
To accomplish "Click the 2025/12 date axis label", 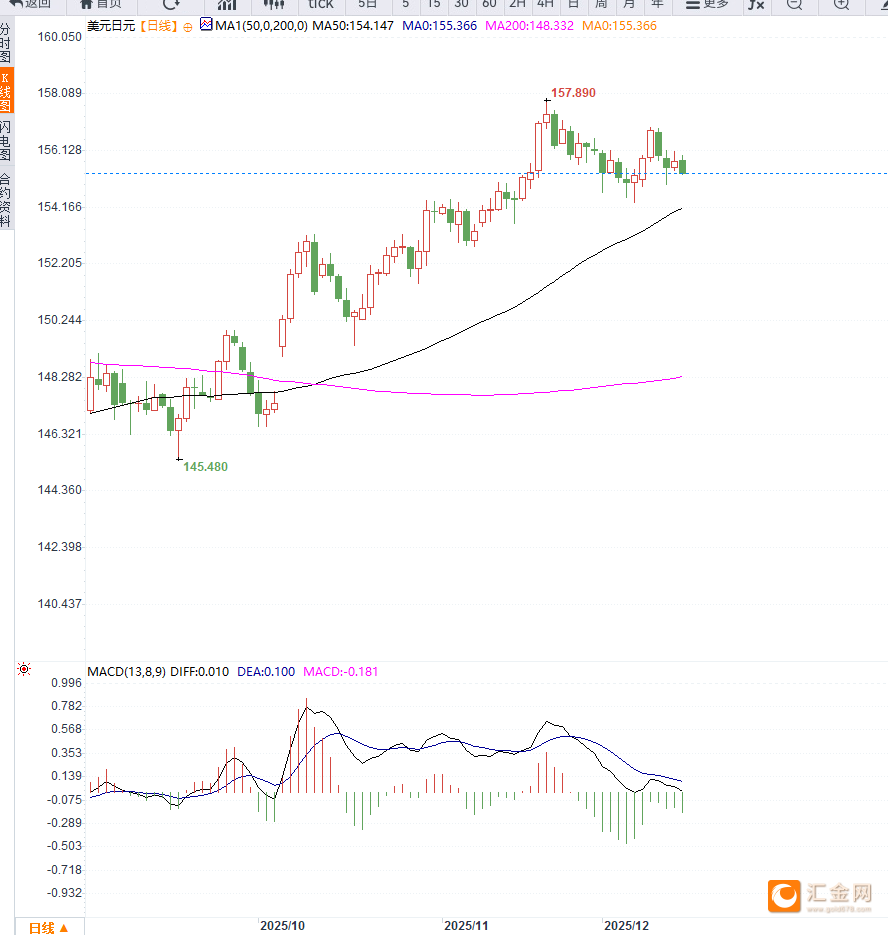I will [x=626, y=925].
